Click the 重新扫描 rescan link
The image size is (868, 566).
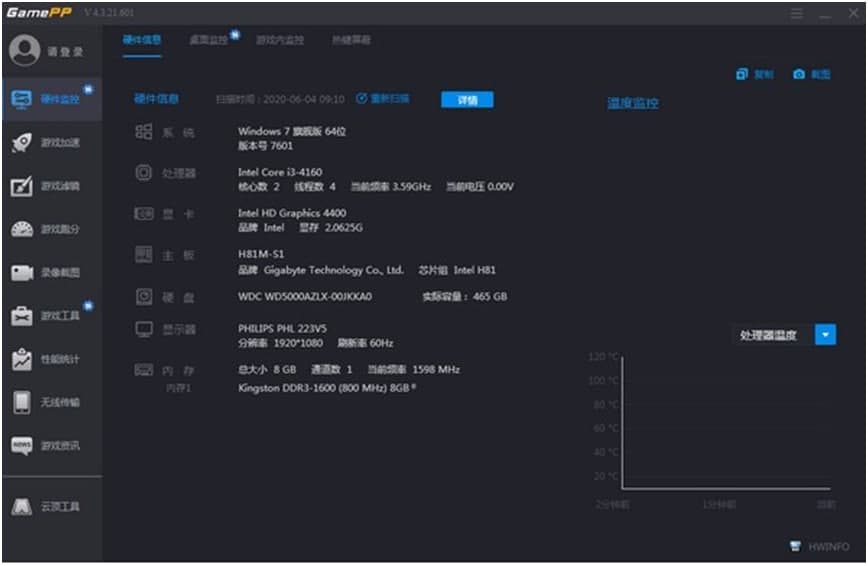382,99
